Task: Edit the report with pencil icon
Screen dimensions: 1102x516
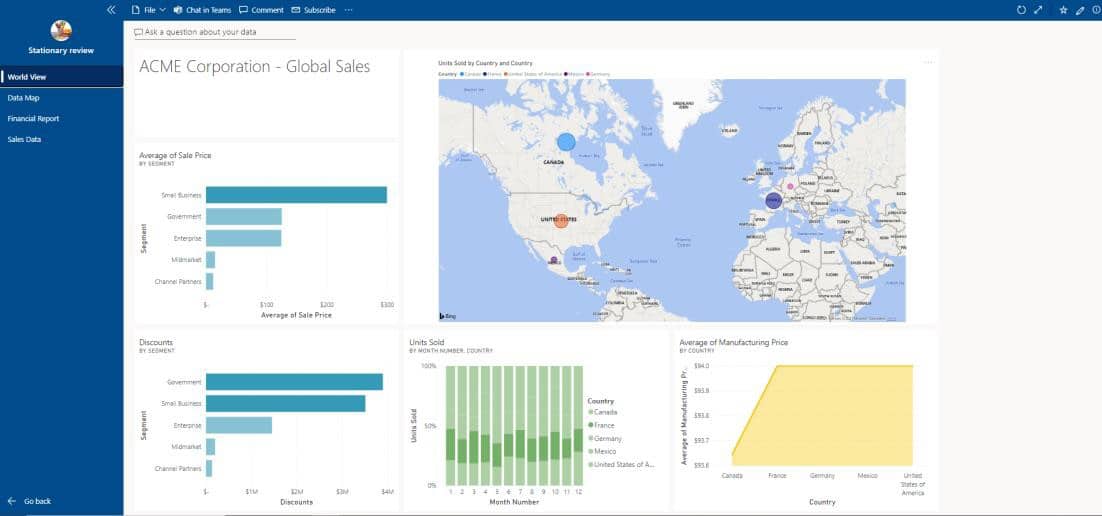Action: coord(1080,10)
